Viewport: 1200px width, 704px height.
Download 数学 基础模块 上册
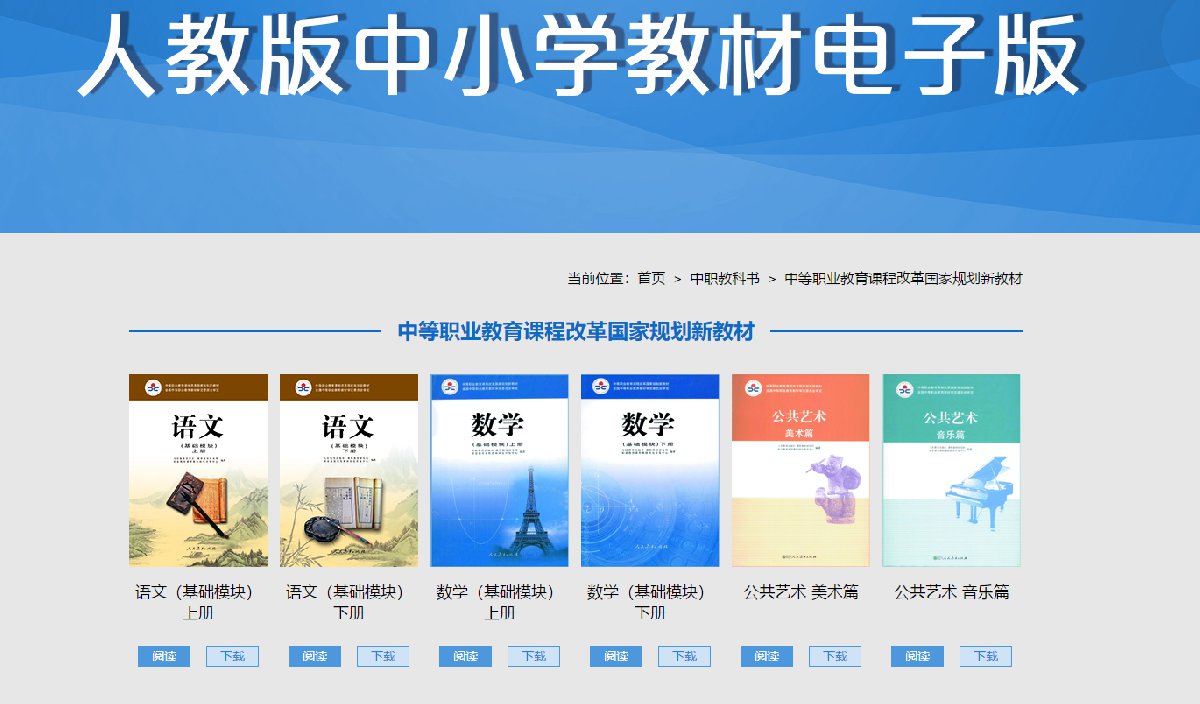pyautogui.click(x=534, y=656)
